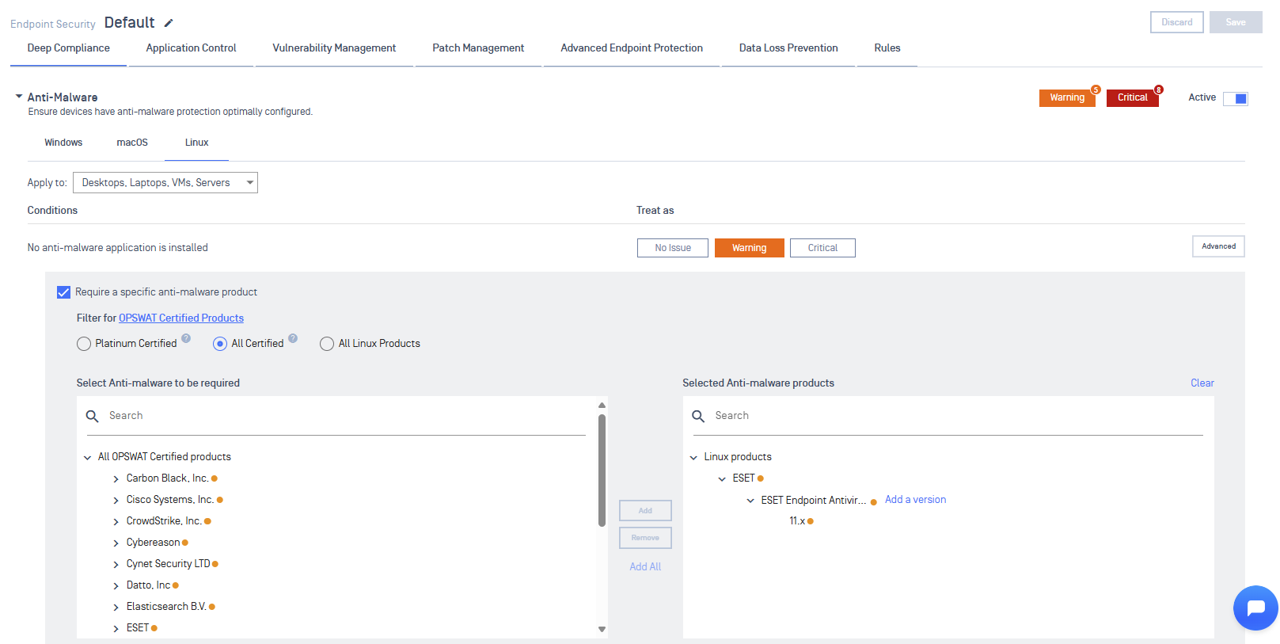This screenshot has height=644, width=1280.
Task: Open the Apply to device types dropdown
Action: click(x=165, y=183)
